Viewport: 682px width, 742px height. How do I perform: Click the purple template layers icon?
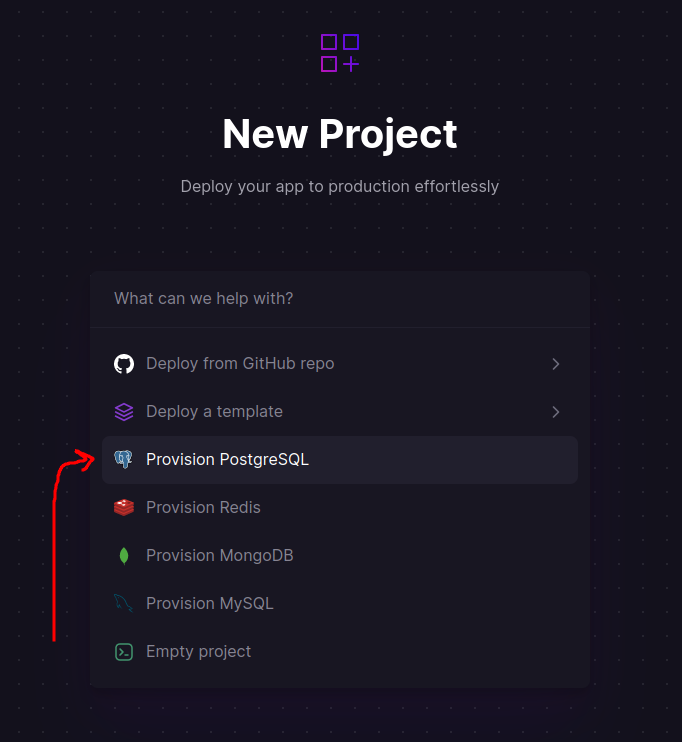coord(124,412)
